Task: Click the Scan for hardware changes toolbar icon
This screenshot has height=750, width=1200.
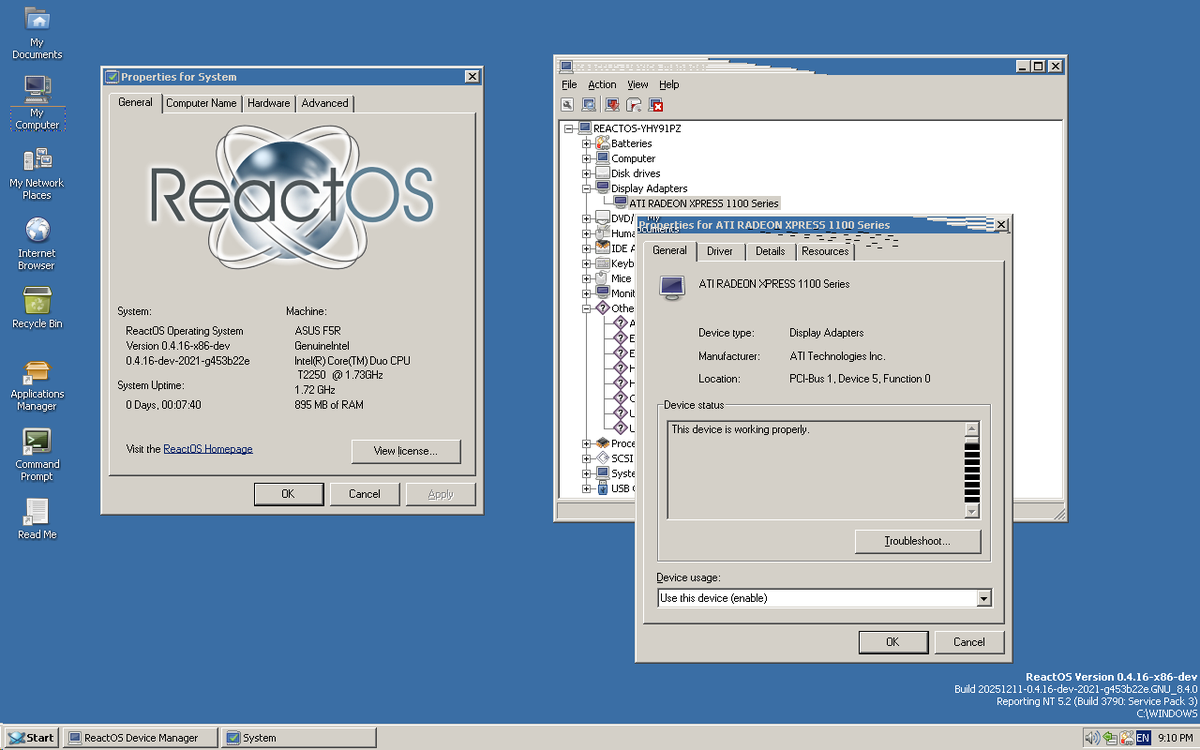Action: point(589,104)
